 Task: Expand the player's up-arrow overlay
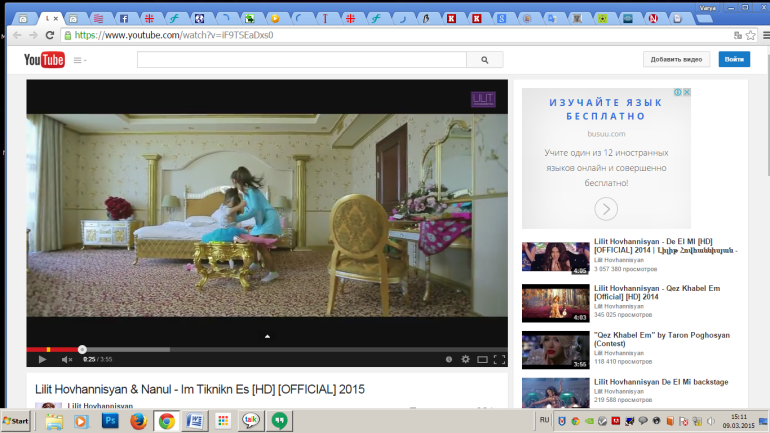coord(267,336)
